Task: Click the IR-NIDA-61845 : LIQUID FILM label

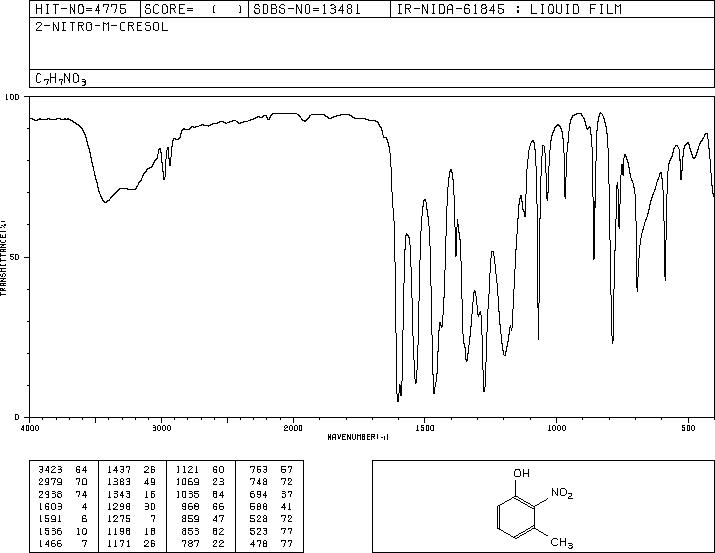Action: click(509, 9)
